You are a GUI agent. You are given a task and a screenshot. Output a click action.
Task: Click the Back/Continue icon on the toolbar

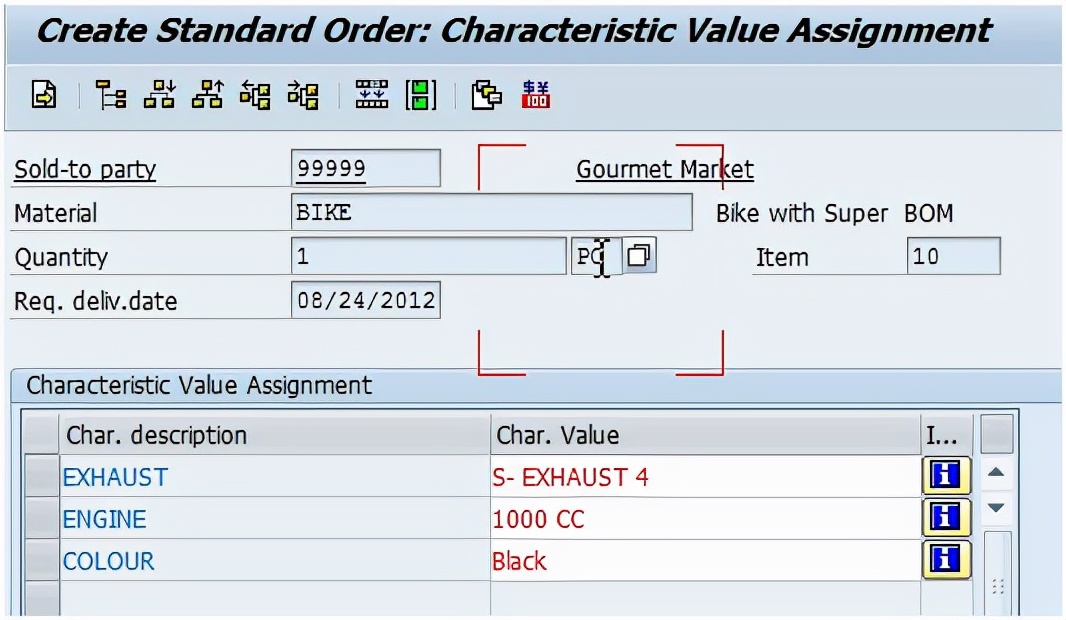(45, 96)
